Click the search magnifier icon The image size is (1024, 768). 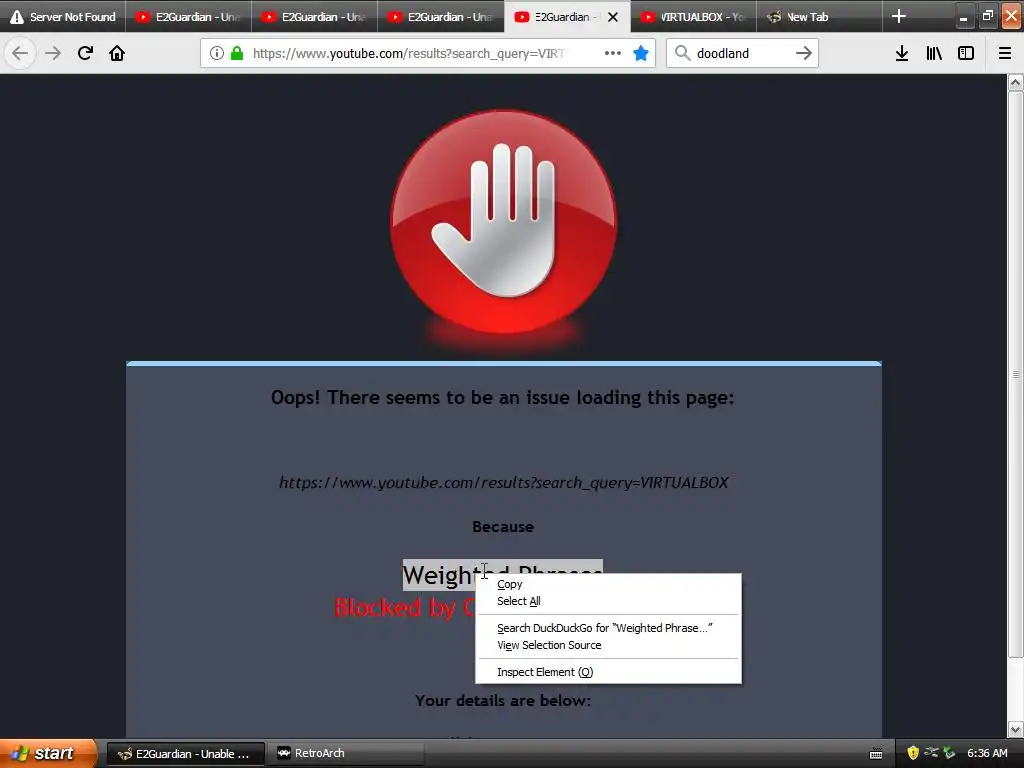click(682, 53)
